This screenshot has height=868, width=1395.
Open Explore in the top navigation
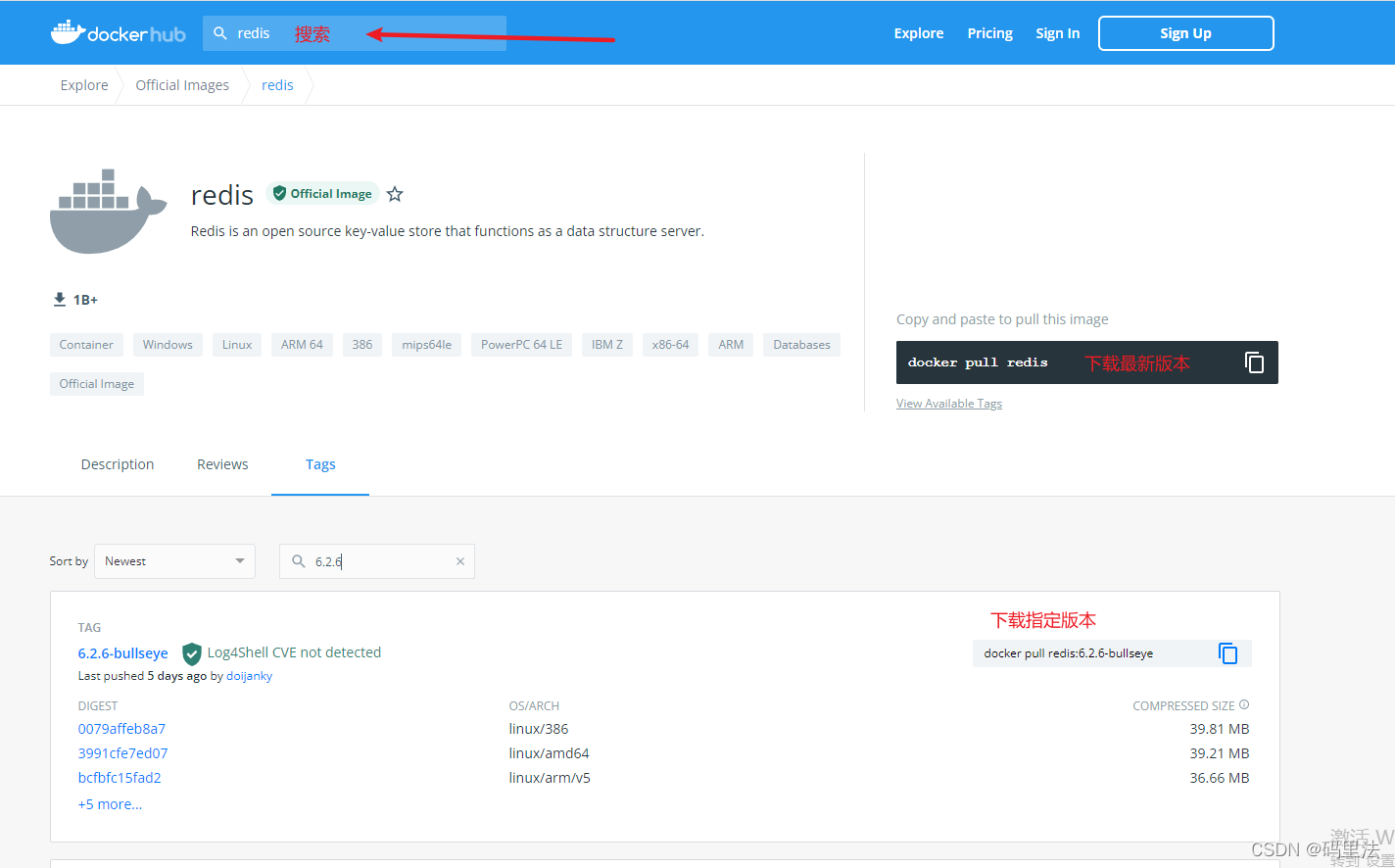click(x=919, y=33)
